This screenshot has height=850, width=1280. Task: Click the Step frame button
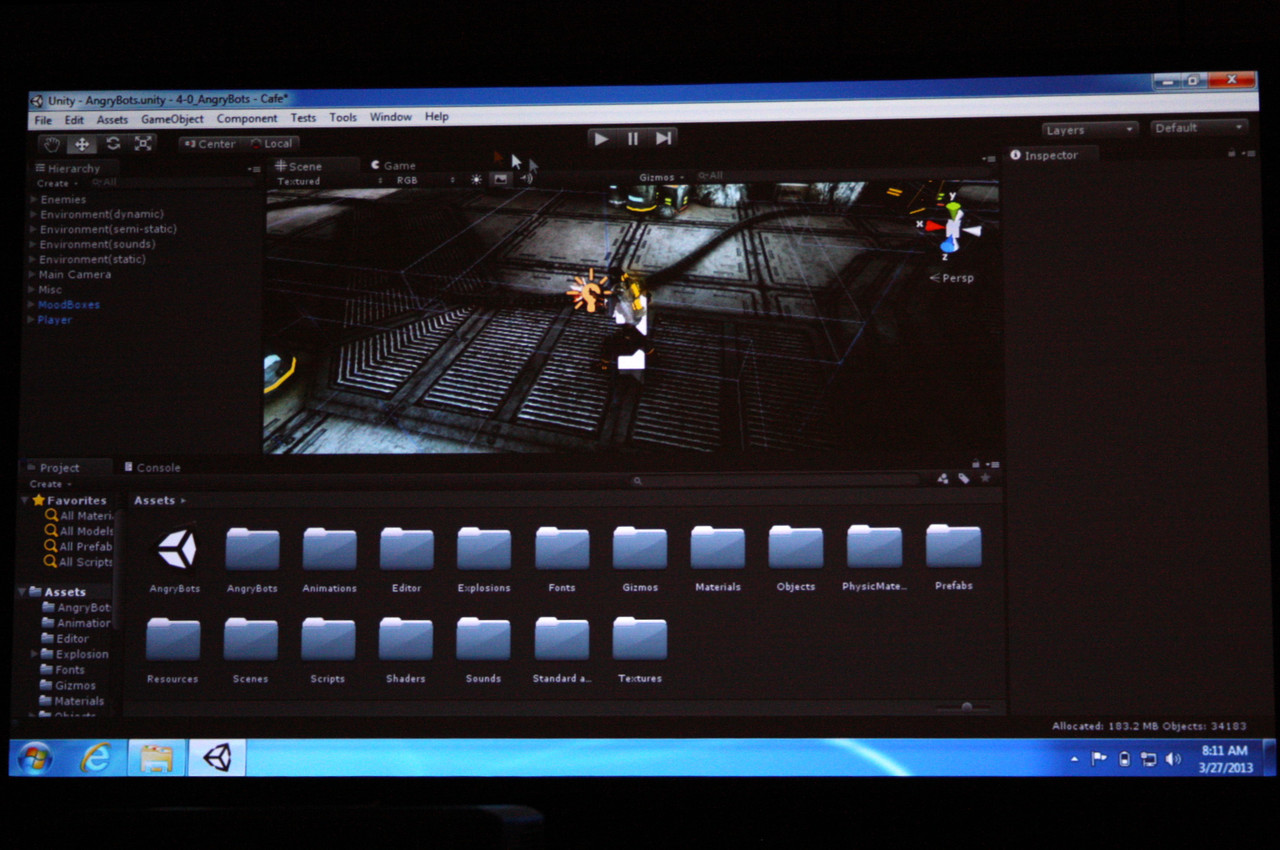663,139
